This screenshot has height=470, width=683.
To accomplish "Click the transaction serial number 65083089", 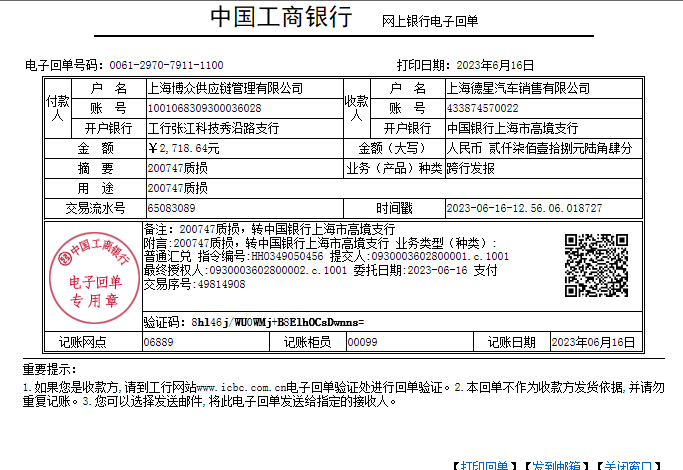I will [171, 208].
